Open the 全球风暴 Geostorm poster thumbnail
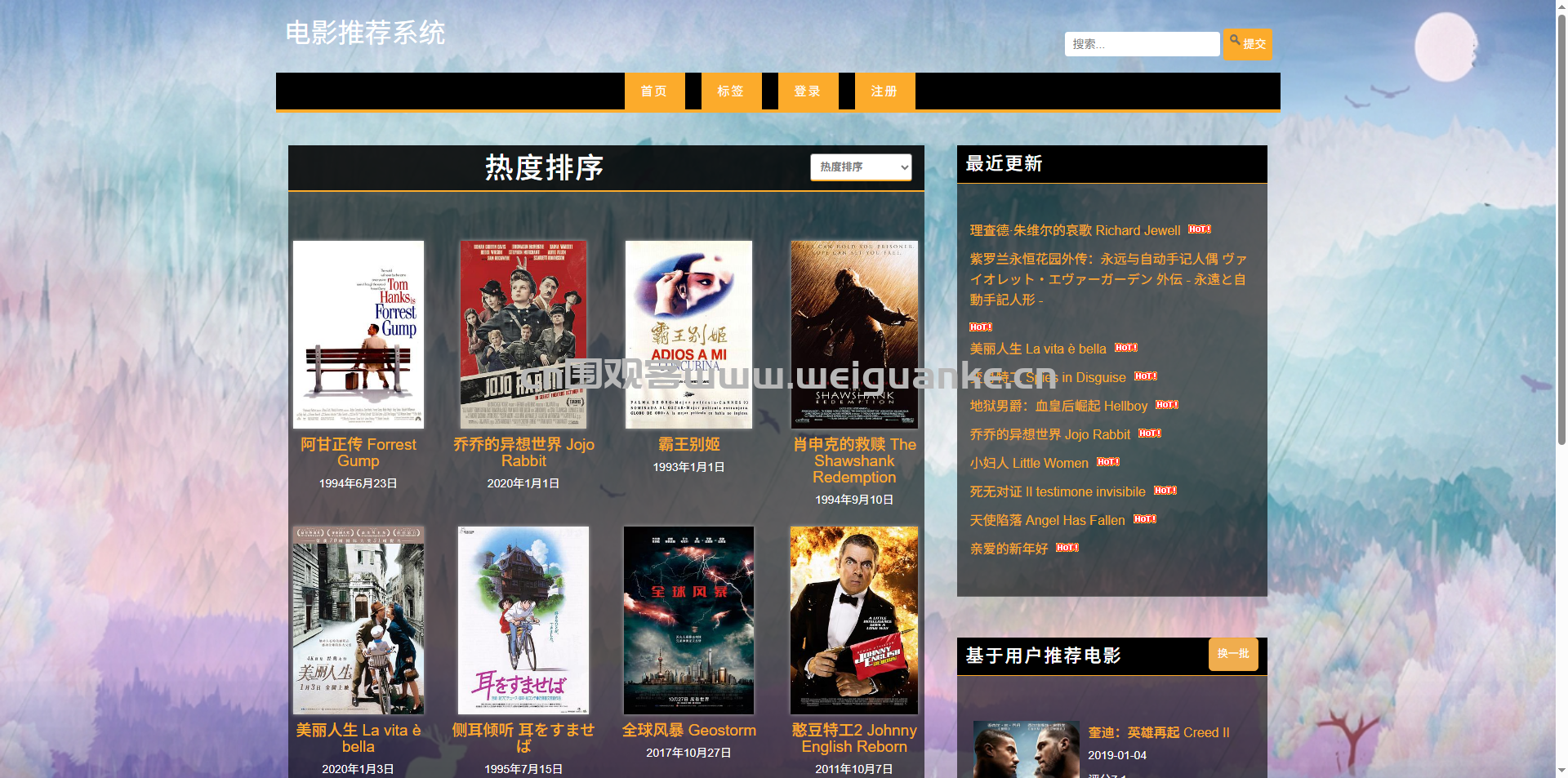Viewport: 1568px width, 778px height. (688, 620)
